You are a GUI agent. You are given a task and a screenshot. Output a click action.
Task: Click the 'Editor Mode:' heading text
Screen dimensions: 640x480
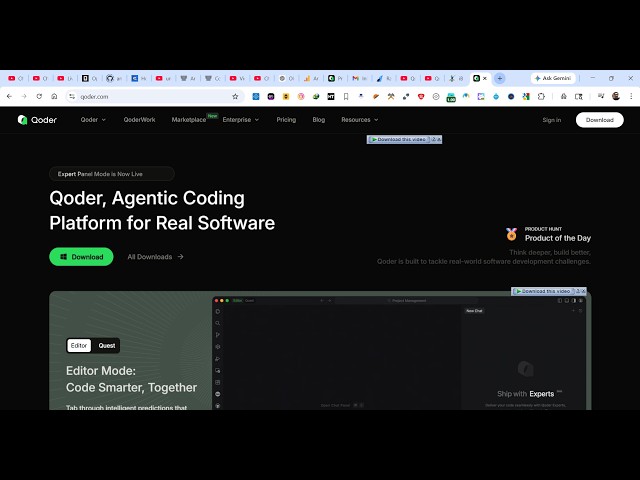pyautogui.click(x=101, y=371)
